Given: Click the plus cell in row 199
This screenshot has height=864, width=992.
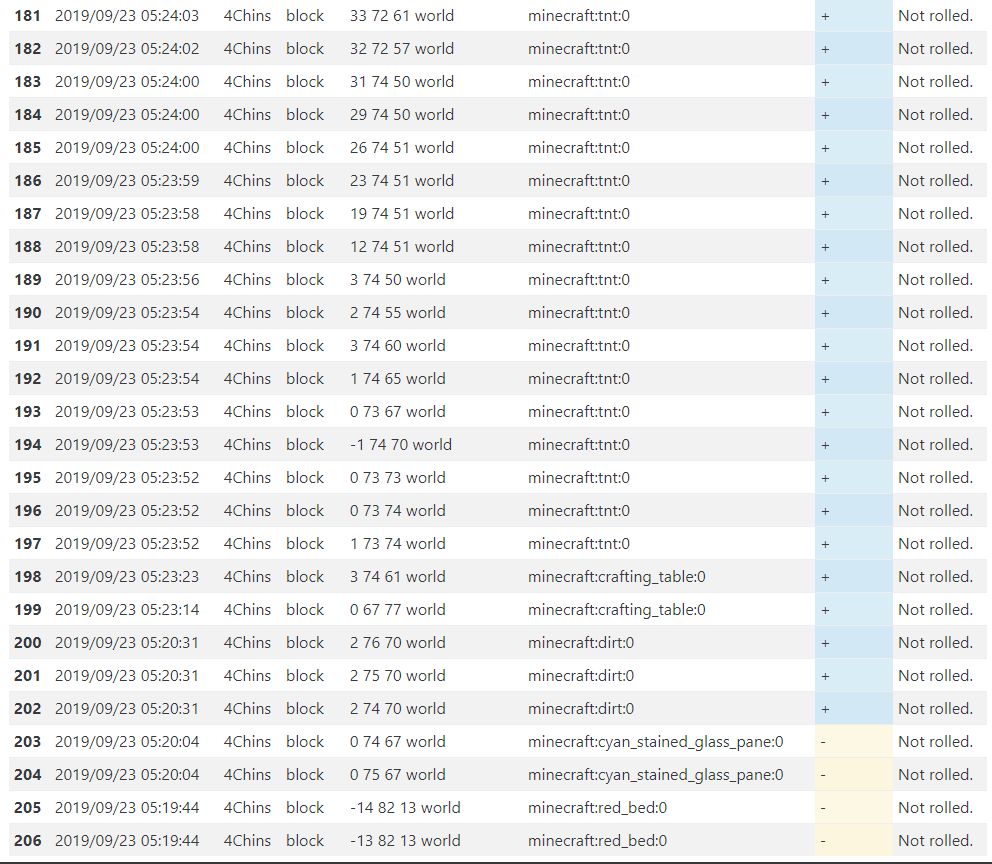Looking at the screenshot, I should tap(853, 609).
